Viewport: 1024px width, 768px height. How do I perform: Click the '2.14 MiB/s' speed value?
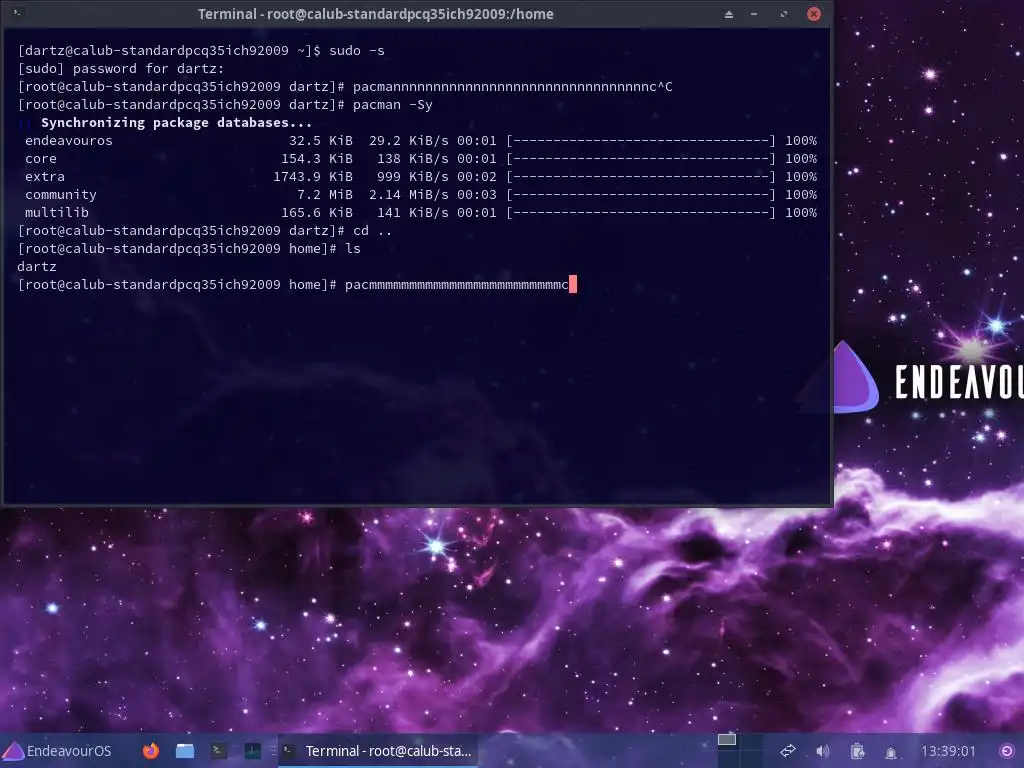coord(409,195)
